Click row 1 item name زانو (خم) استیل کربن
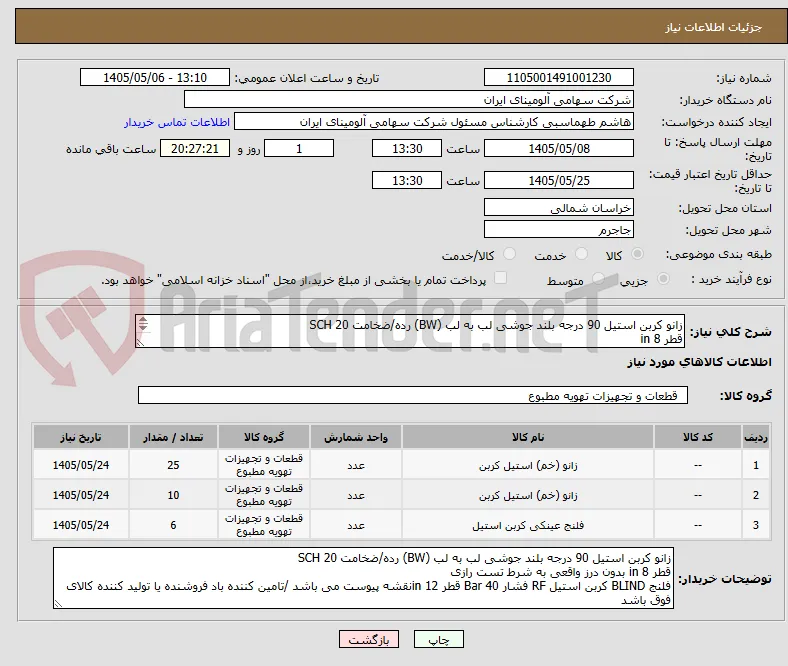 (x=528, y=465)
